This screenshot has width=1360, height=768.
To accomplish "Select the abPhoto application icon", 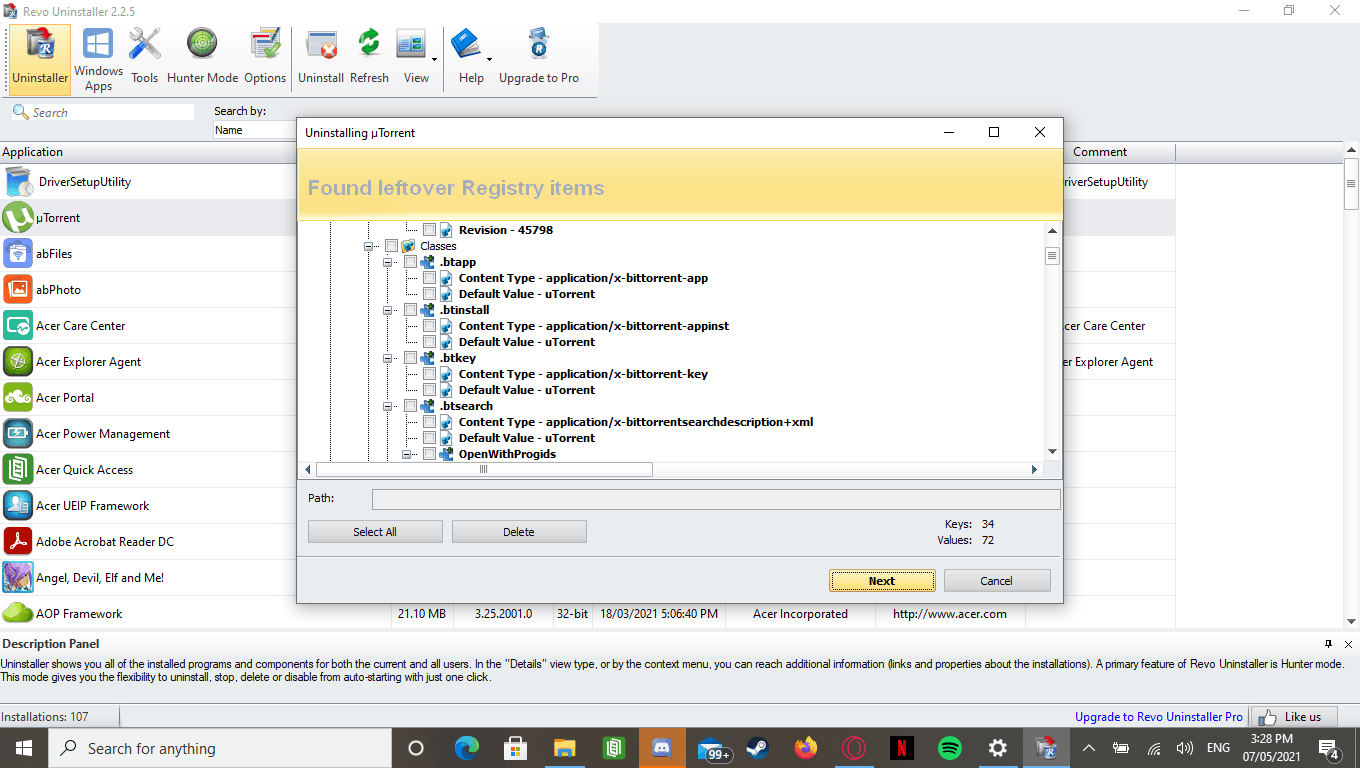I will click(x=18, y=290).
